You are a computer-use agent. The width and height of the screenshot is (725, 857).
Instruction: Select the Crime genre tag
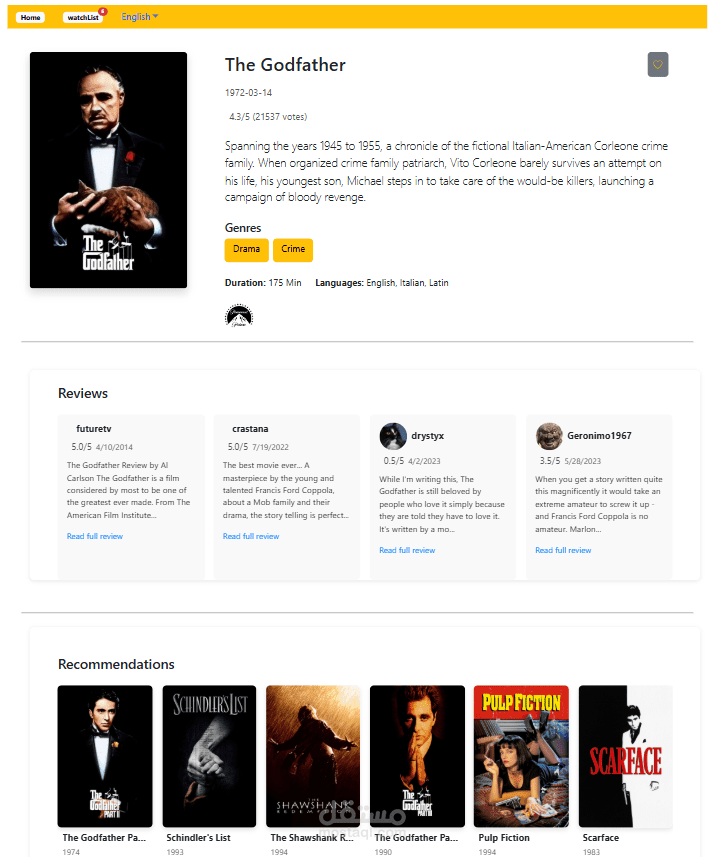tap(293, 250)
